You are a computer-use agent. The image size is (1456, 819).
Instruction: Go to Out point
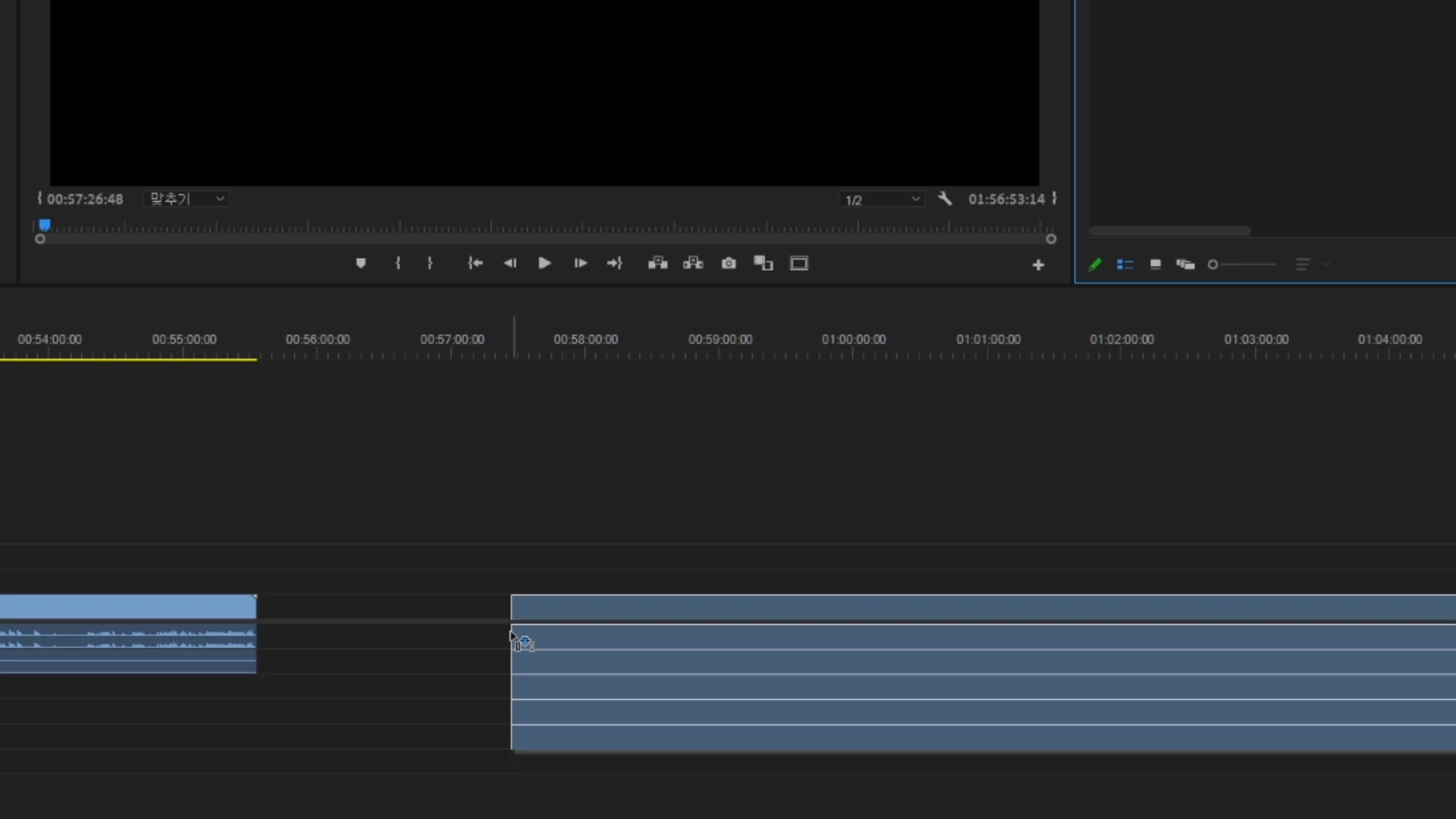point(614,263)
